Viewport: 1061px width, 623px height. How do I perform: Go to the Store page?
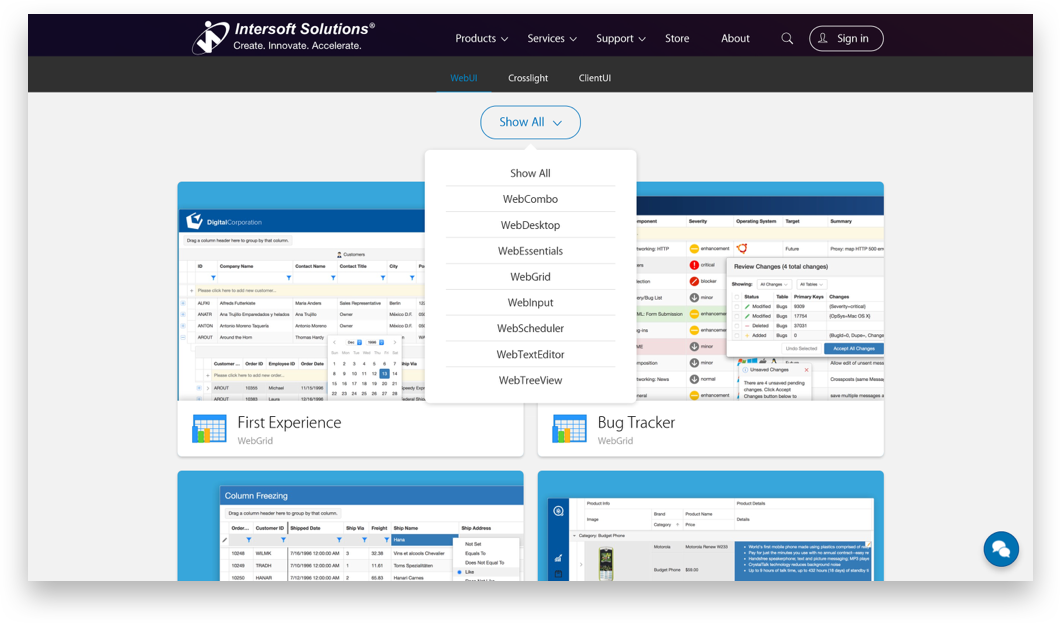677,39
